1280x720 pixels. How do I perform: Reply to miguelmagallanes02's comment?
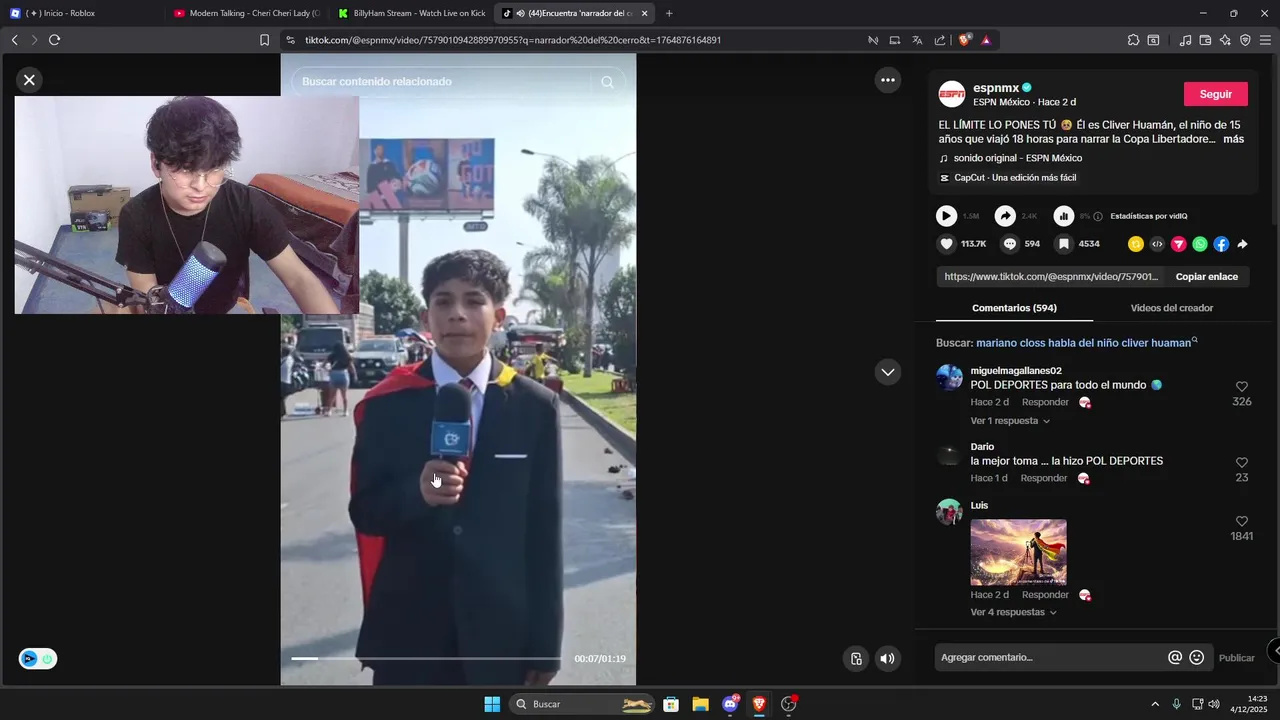(1045, 402)
